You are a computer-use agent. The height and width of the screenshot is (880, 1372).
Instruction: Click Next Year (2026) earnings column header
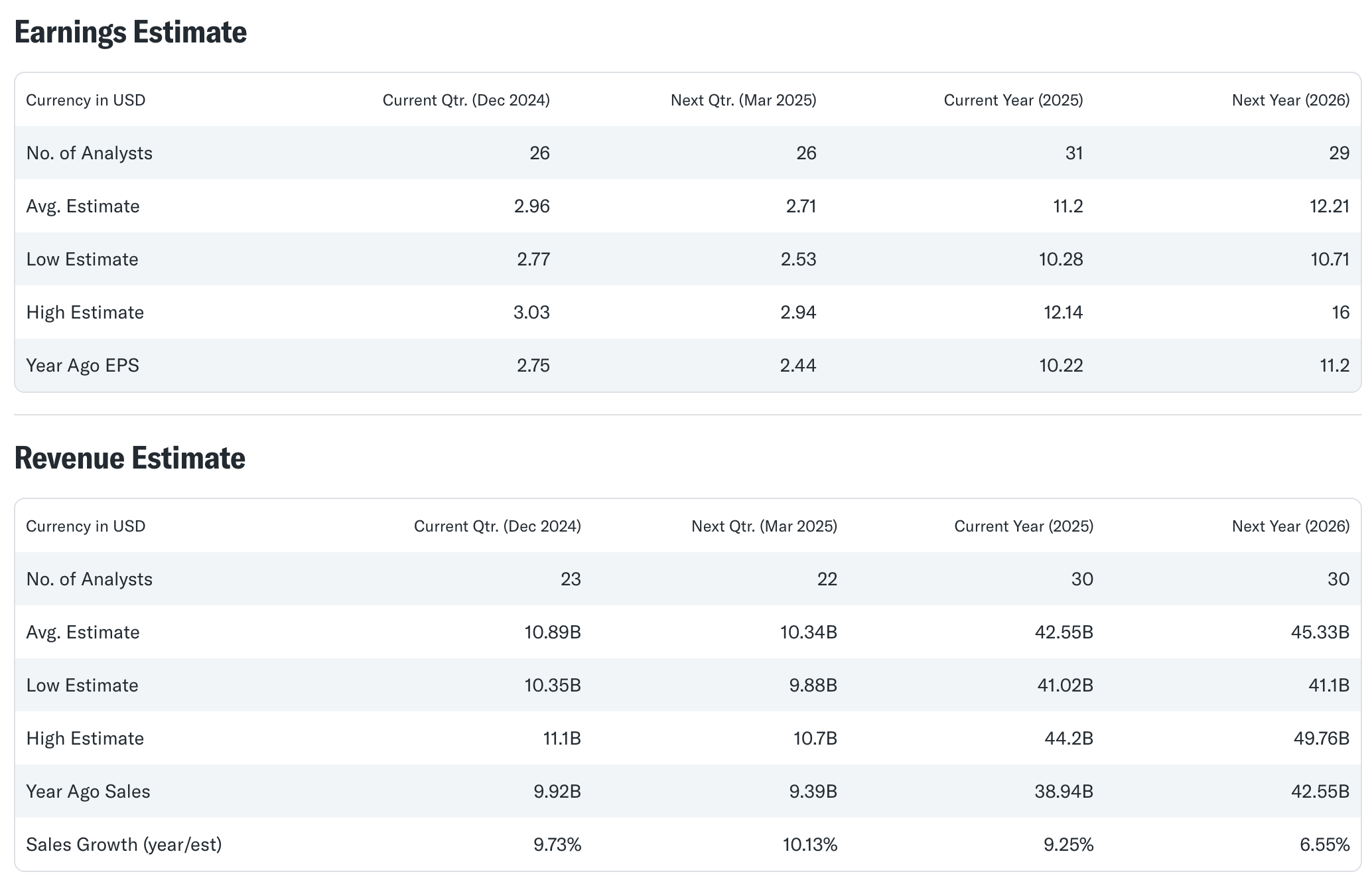[x=1290, y=100]
